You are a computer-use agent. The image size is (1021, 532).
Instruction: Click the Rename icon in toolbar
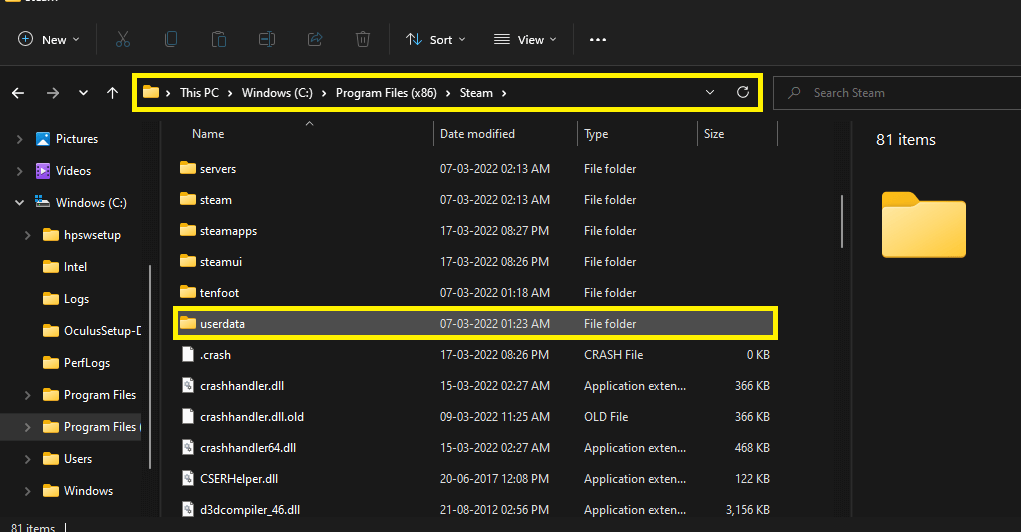click(267, 40)
